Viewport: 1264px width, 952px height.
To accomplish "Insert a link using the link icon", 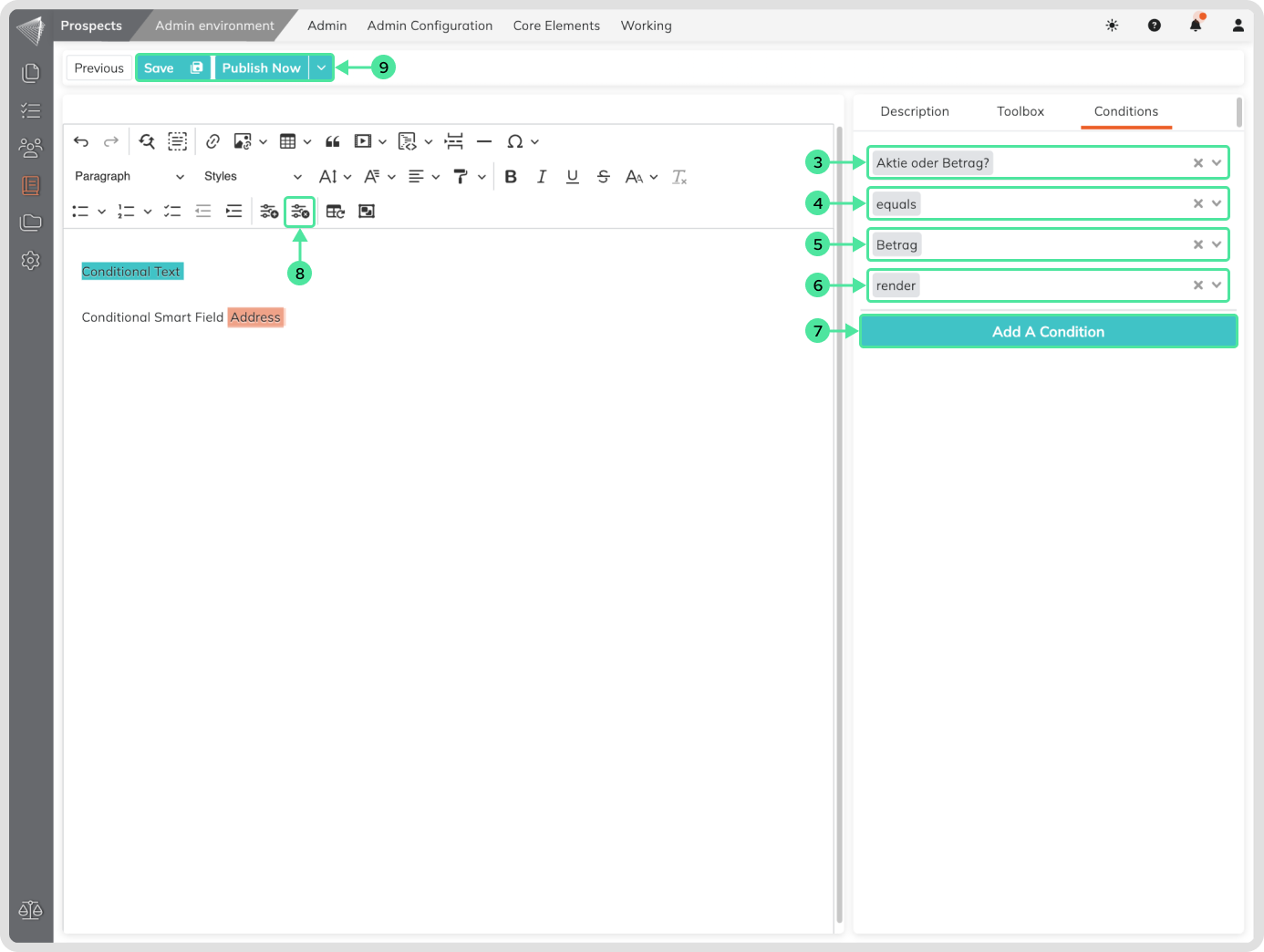I will click(x=212, y=141).
